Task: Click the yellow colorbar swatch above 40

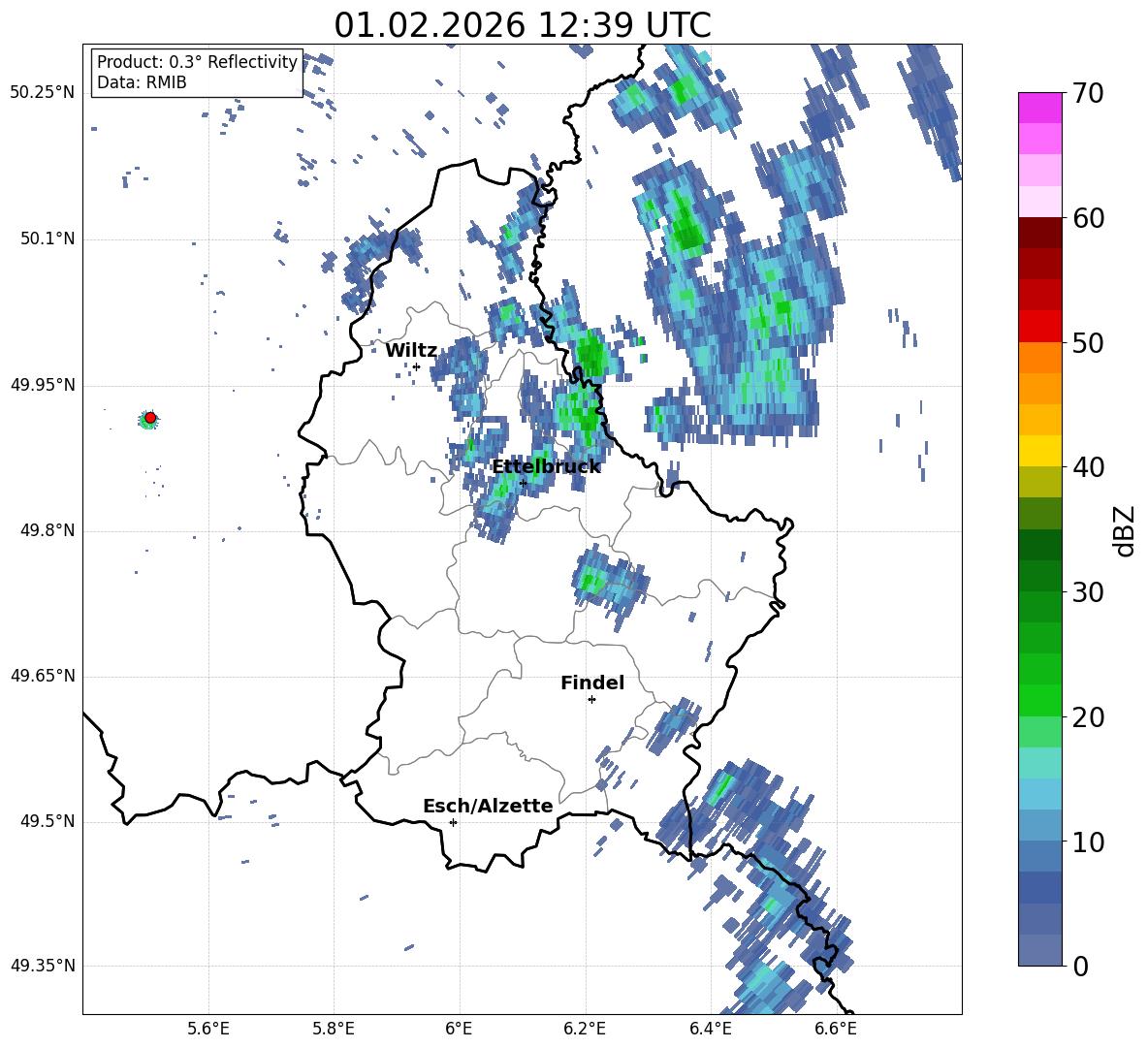Action: [x=1039, y=450]
